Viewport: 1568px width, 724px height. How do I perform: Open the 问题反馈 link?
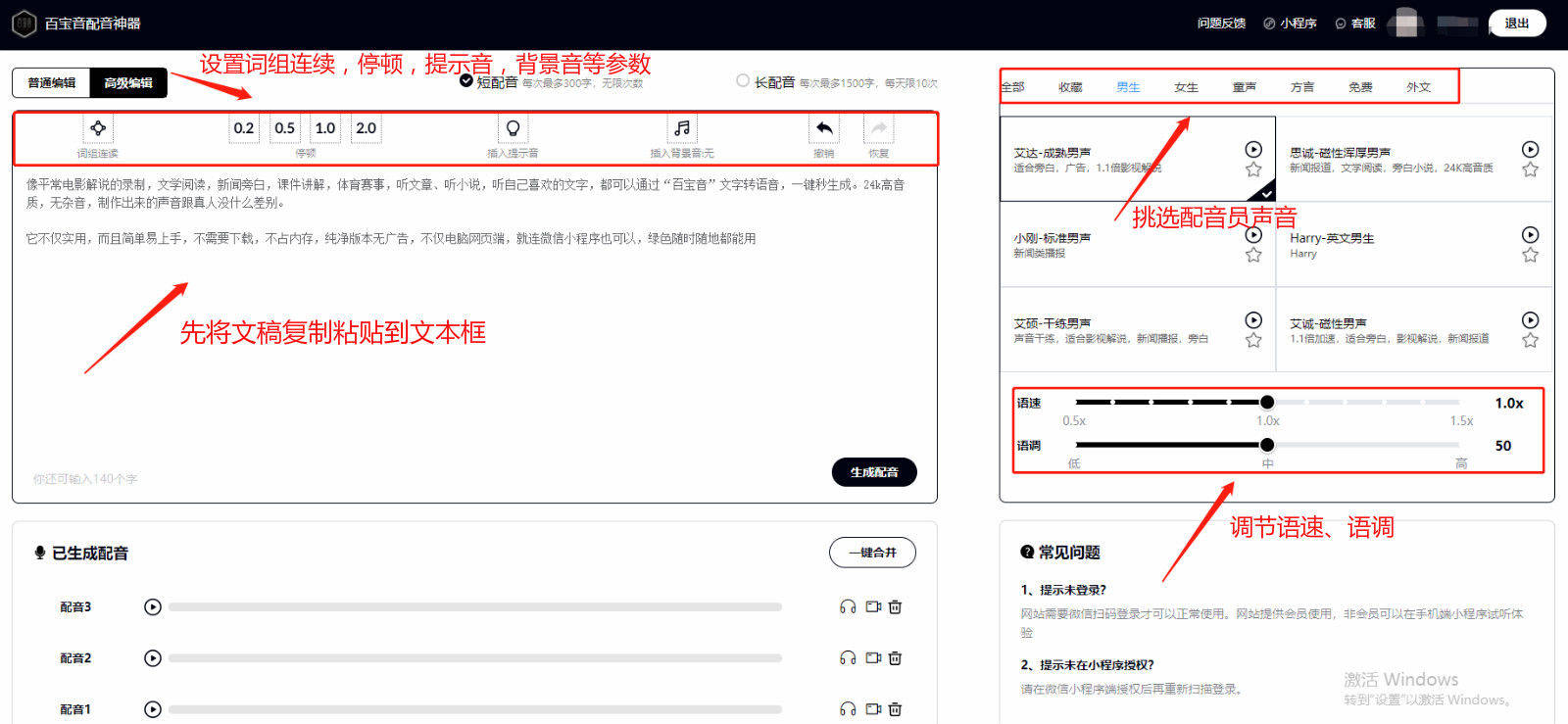coord(1221,24)
